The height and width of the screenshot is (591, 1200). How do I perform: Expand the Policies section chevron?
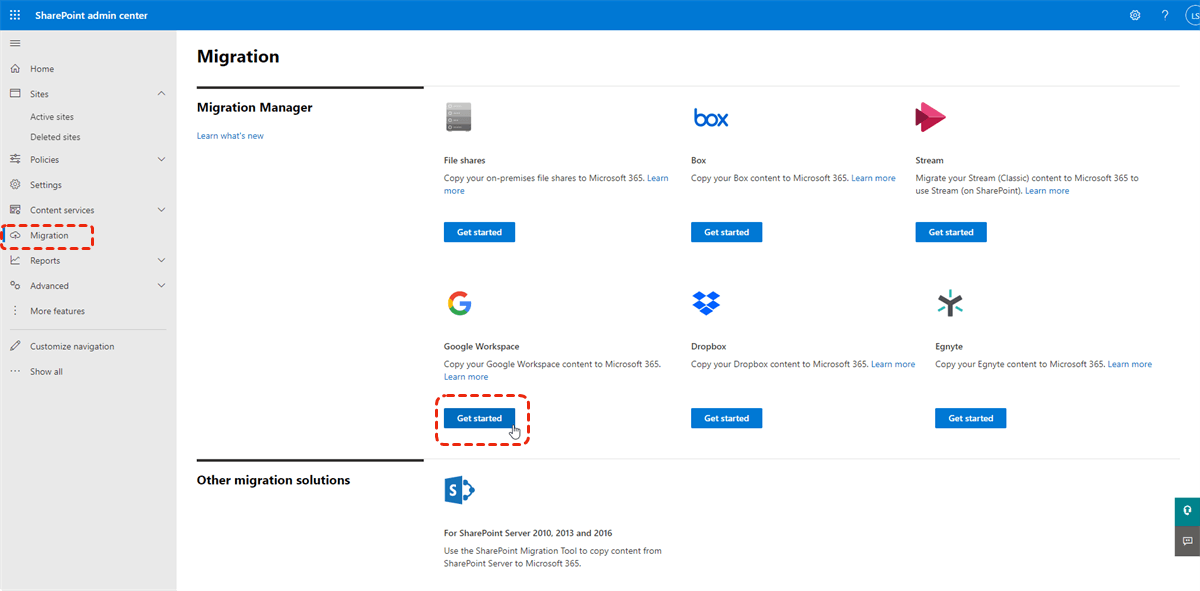(162, 159)
